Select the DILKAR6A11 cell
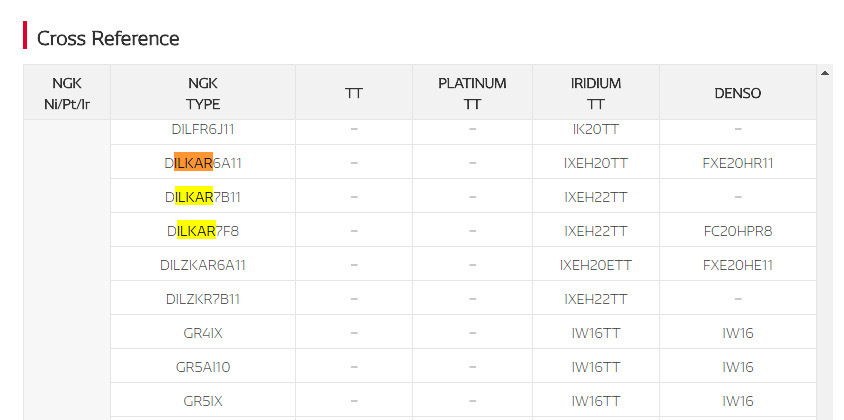This screenshot has width=844, height=420. coord(203,163)
